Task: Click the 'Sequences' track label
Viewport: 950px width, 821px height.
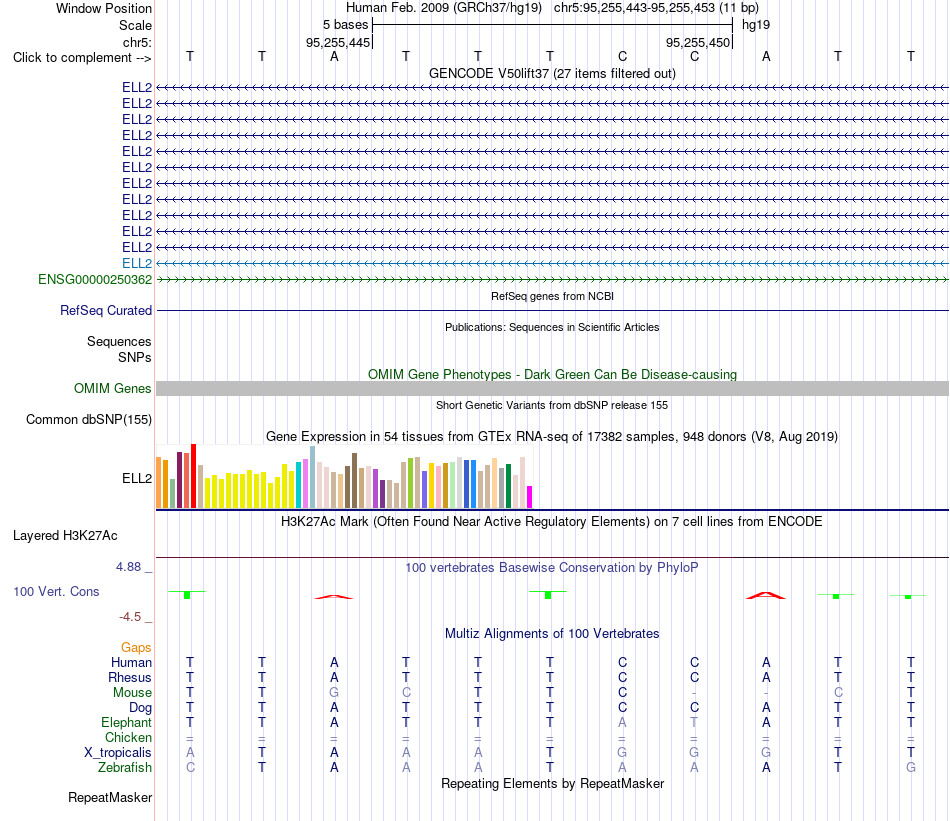Action: [119, 341]
